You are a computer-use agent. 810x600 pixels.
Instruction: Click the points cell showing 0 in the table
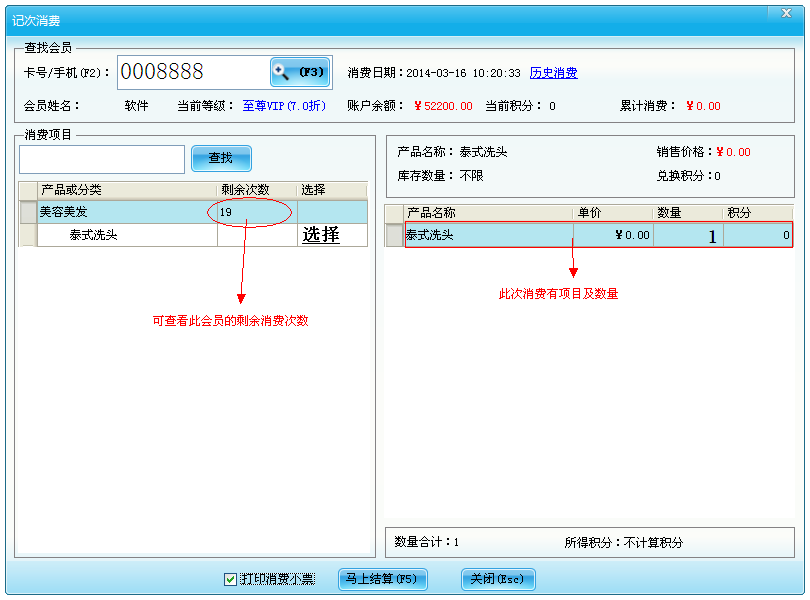(x=758, y=235)
